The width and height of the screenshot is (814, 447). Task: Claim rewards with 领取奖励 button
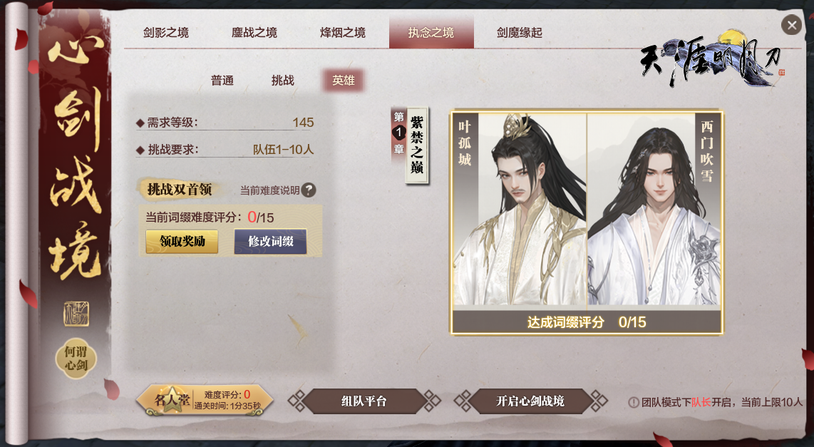[x=182, y=241]
